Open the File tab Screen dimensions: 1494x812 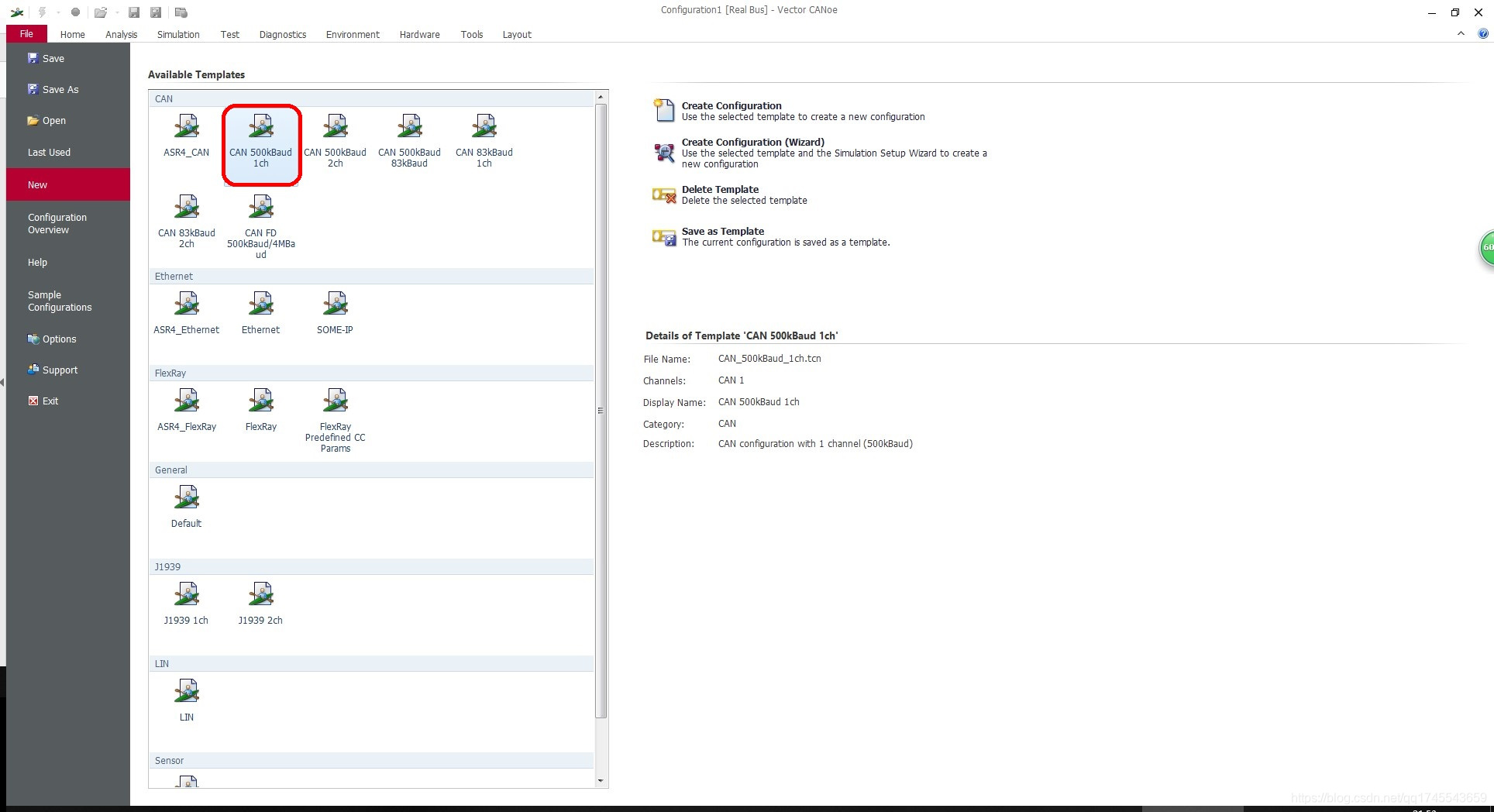tap(26, 34)
